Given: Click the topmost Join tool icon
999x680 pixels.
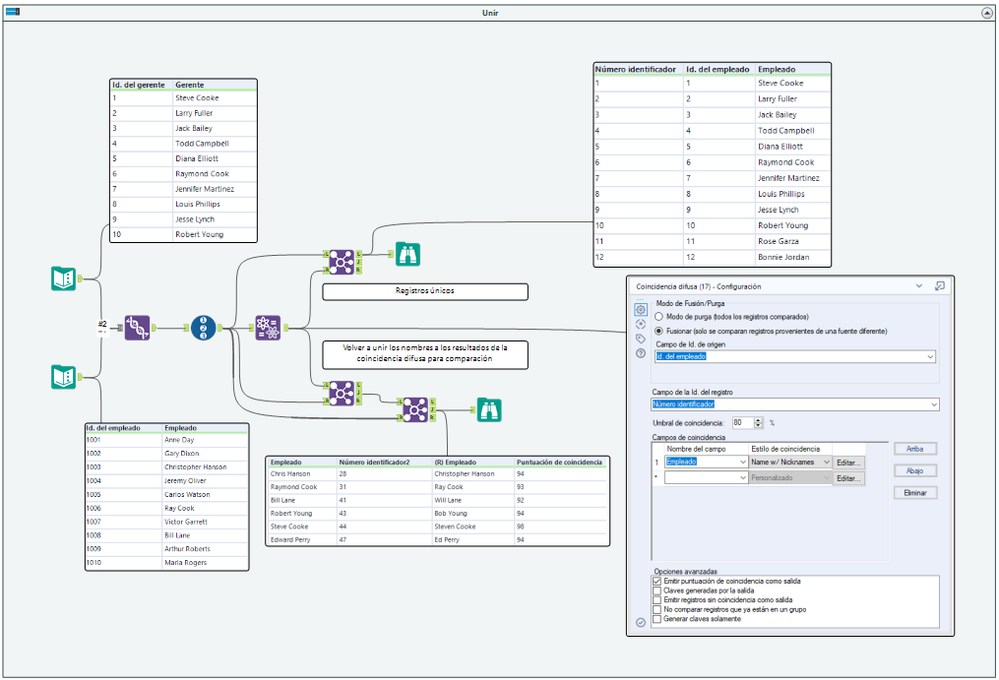Looking at the screenshot, I should 342,262.
